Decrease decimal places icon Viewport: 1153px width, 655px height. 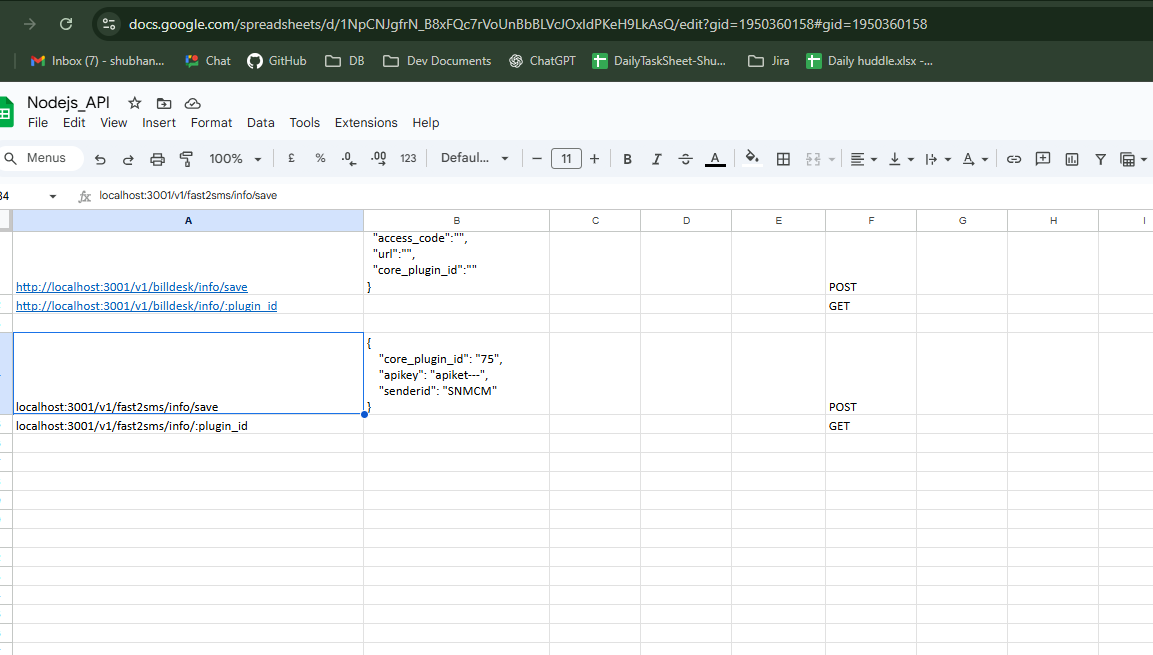(349, 158)
